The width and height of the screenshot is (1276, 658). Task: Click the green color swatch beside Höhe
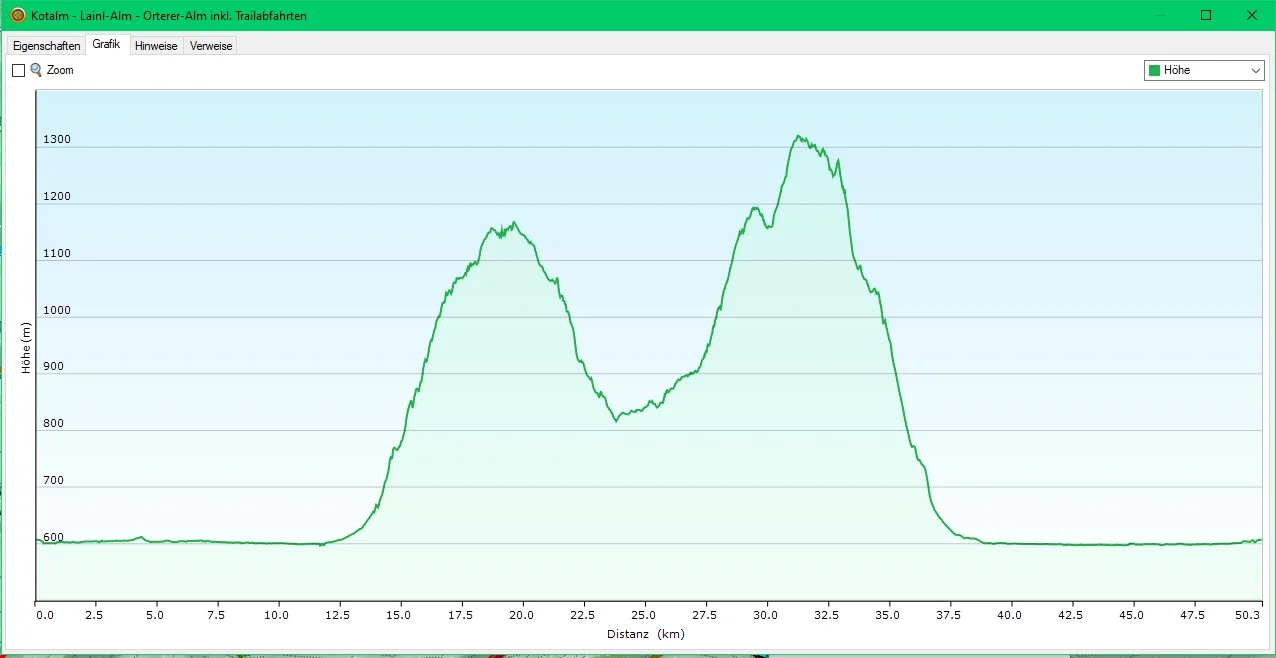click(x=1155, y=71)
